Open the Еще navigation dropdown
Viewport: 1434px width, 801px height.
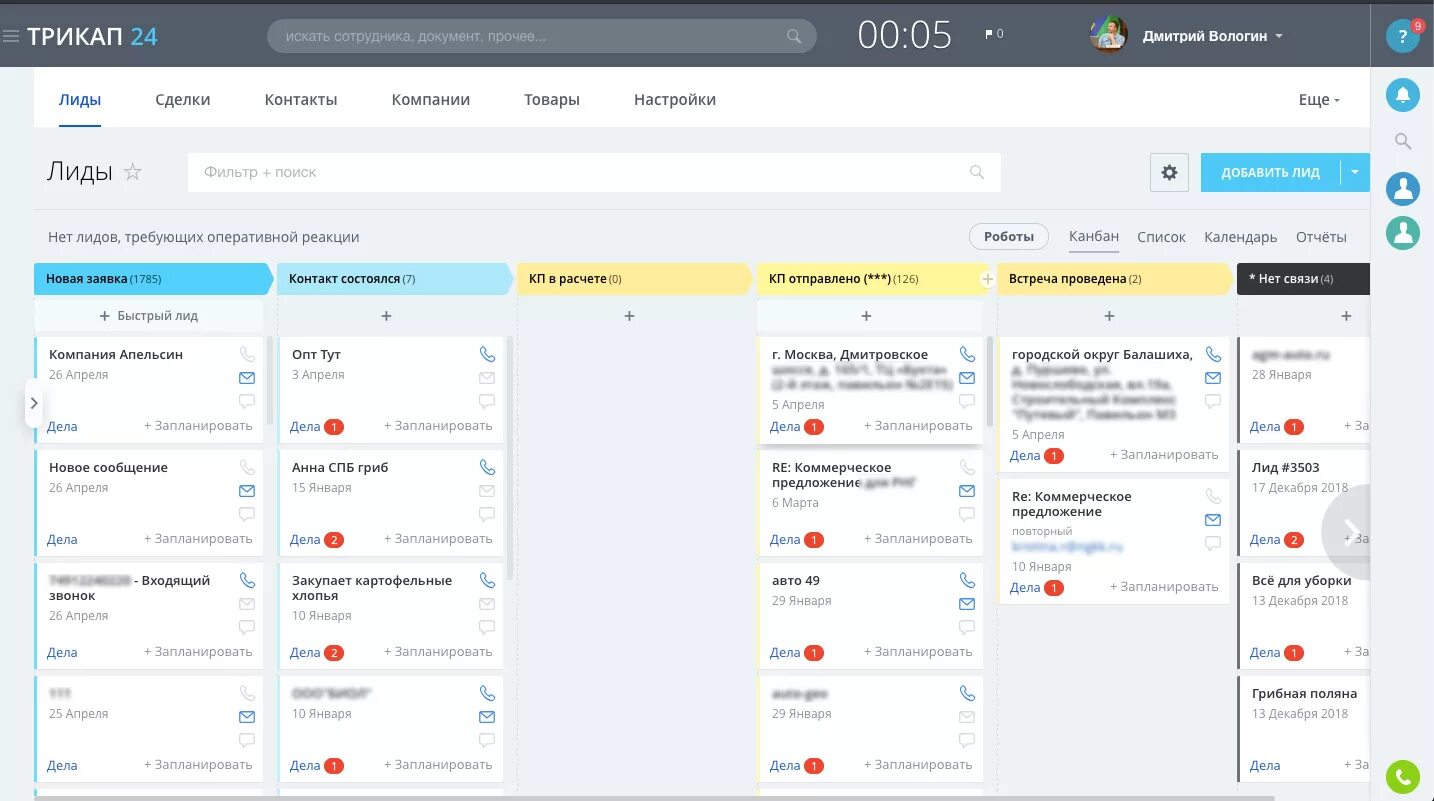point(1318,99)
